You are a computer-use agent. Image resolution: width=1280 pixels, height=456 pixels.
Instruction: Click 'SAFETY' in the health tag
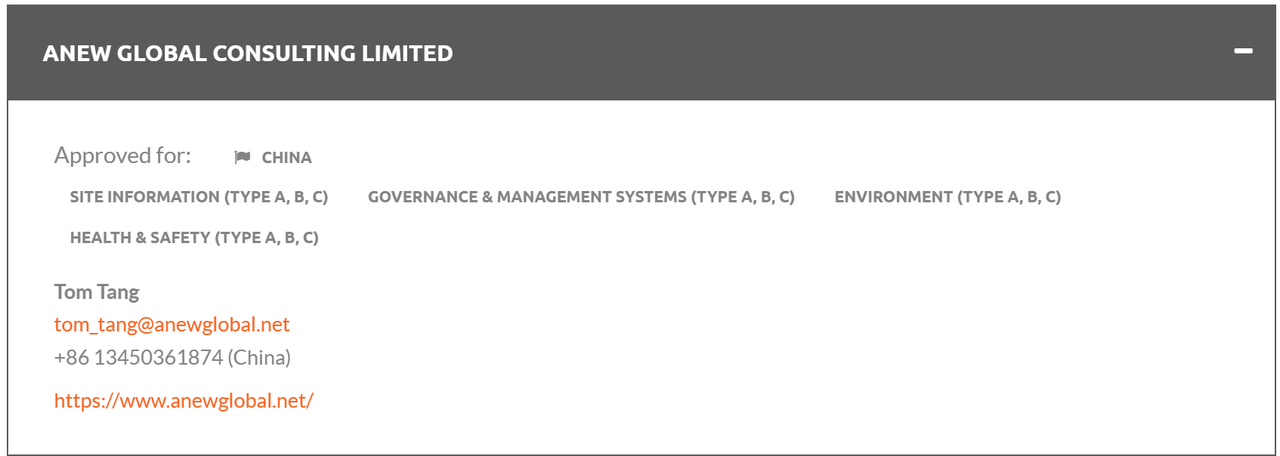(182, 238)
